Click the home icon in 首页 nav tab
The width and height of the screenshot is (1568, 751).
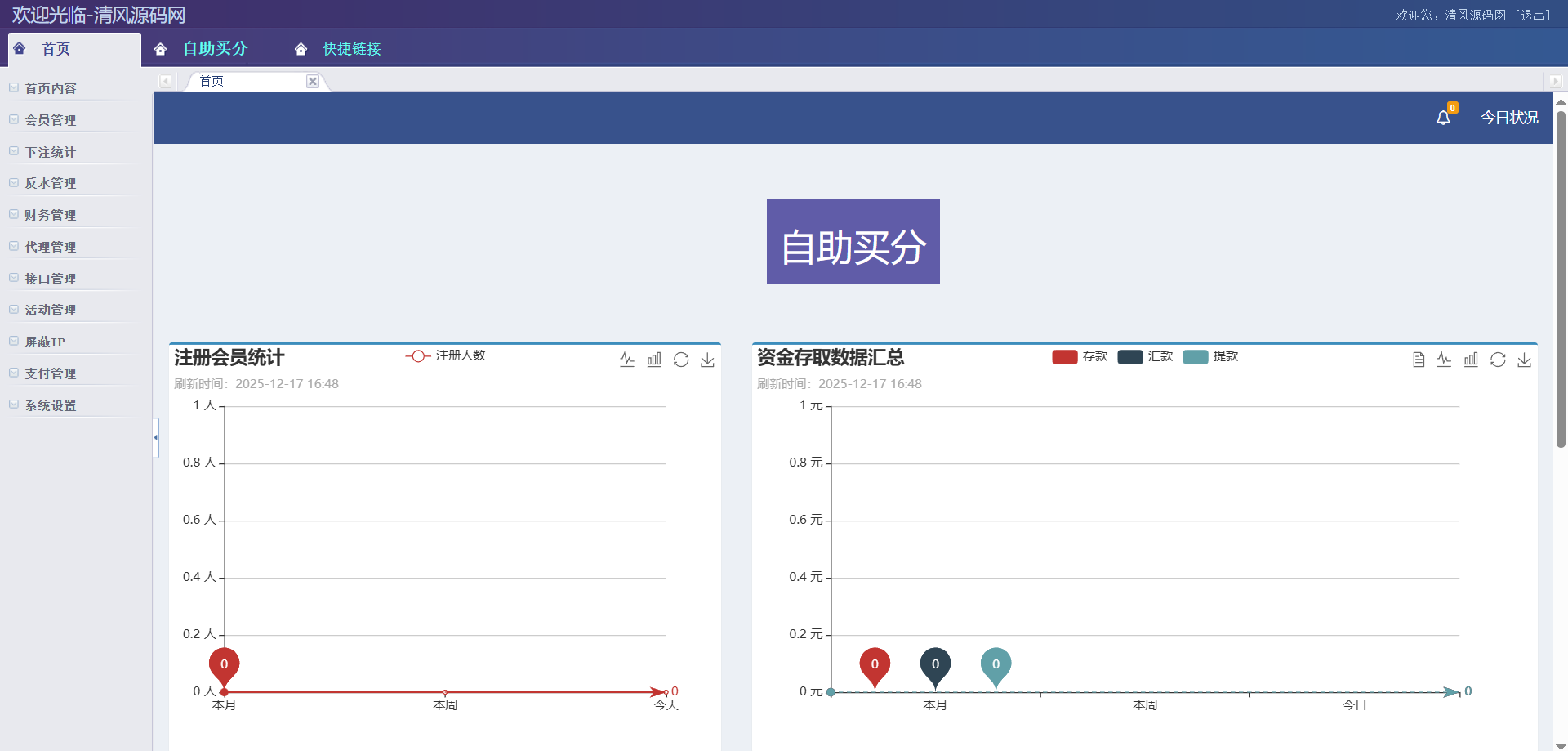[20, 48]
